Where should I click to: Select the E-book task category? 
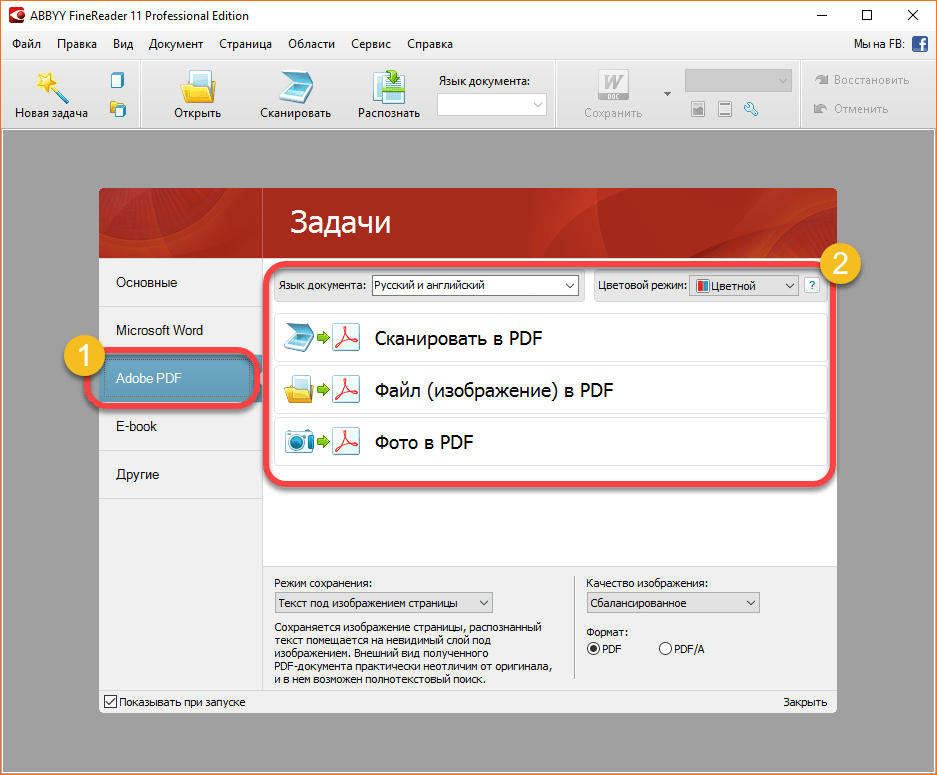tap(137, 426)
